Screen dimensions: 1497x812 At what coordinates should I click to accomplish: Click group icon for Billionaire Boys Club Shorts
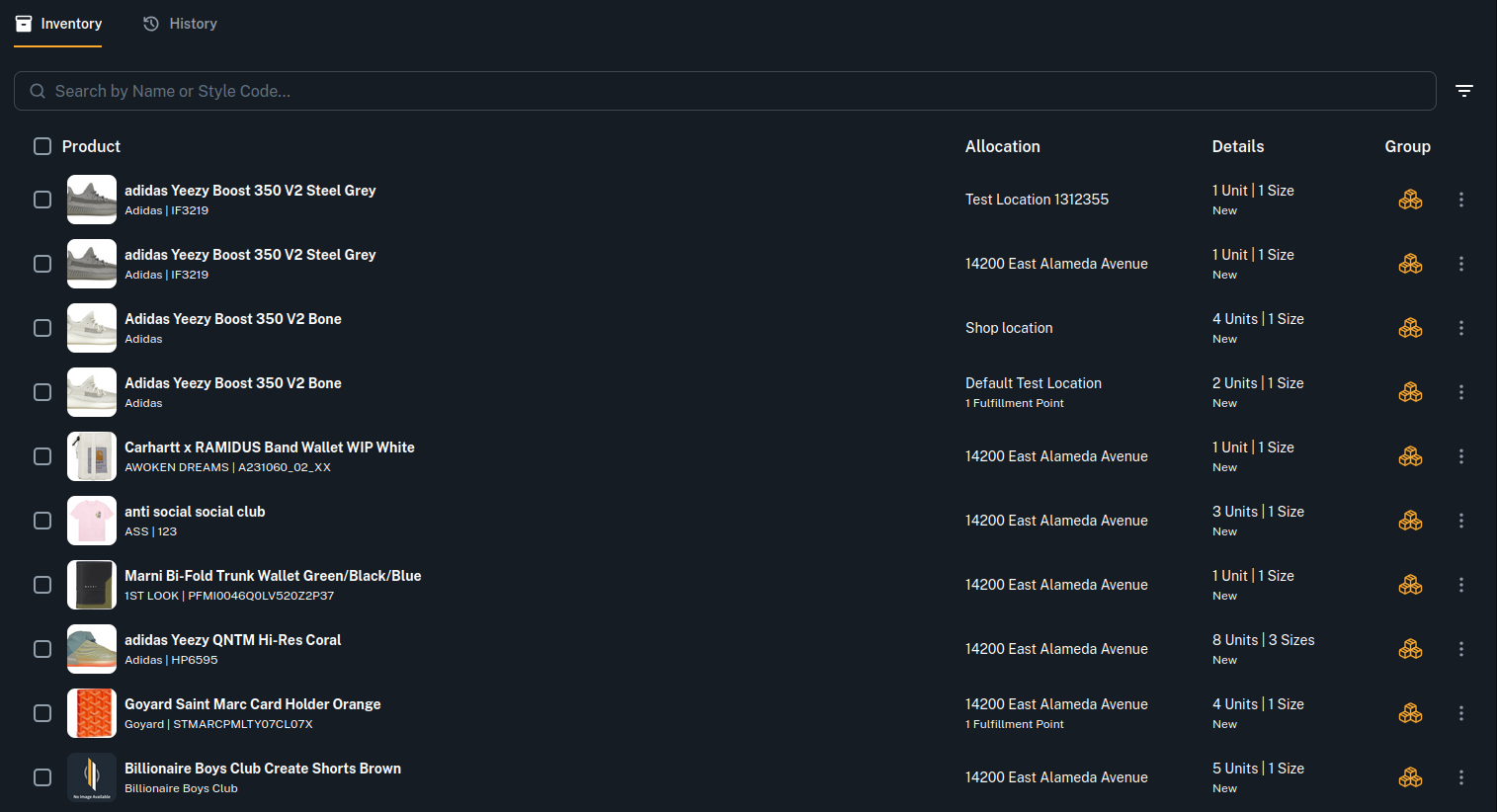[x=1410, y=777]
